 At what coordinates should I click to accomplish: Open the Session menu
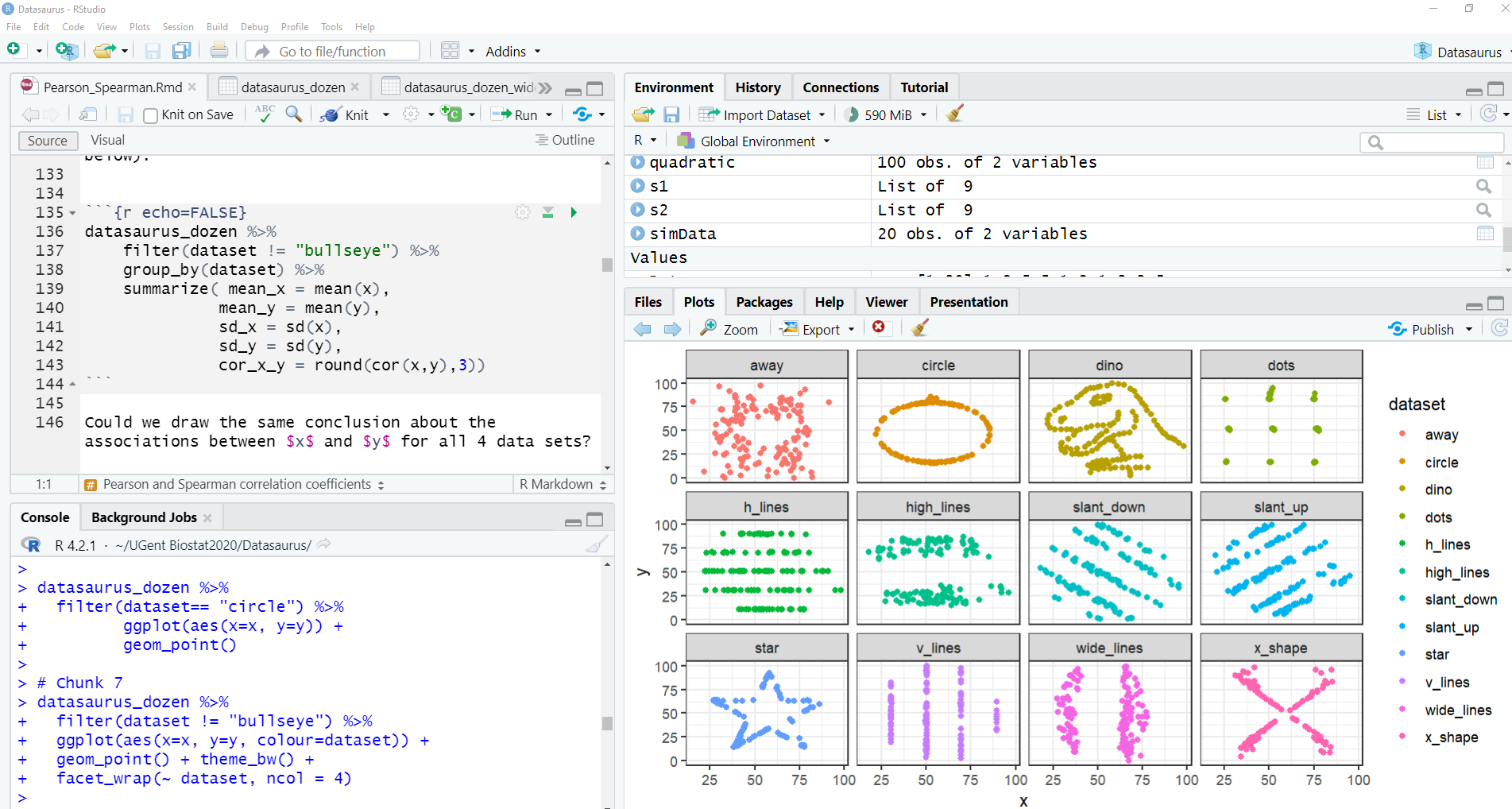(178, 27)
